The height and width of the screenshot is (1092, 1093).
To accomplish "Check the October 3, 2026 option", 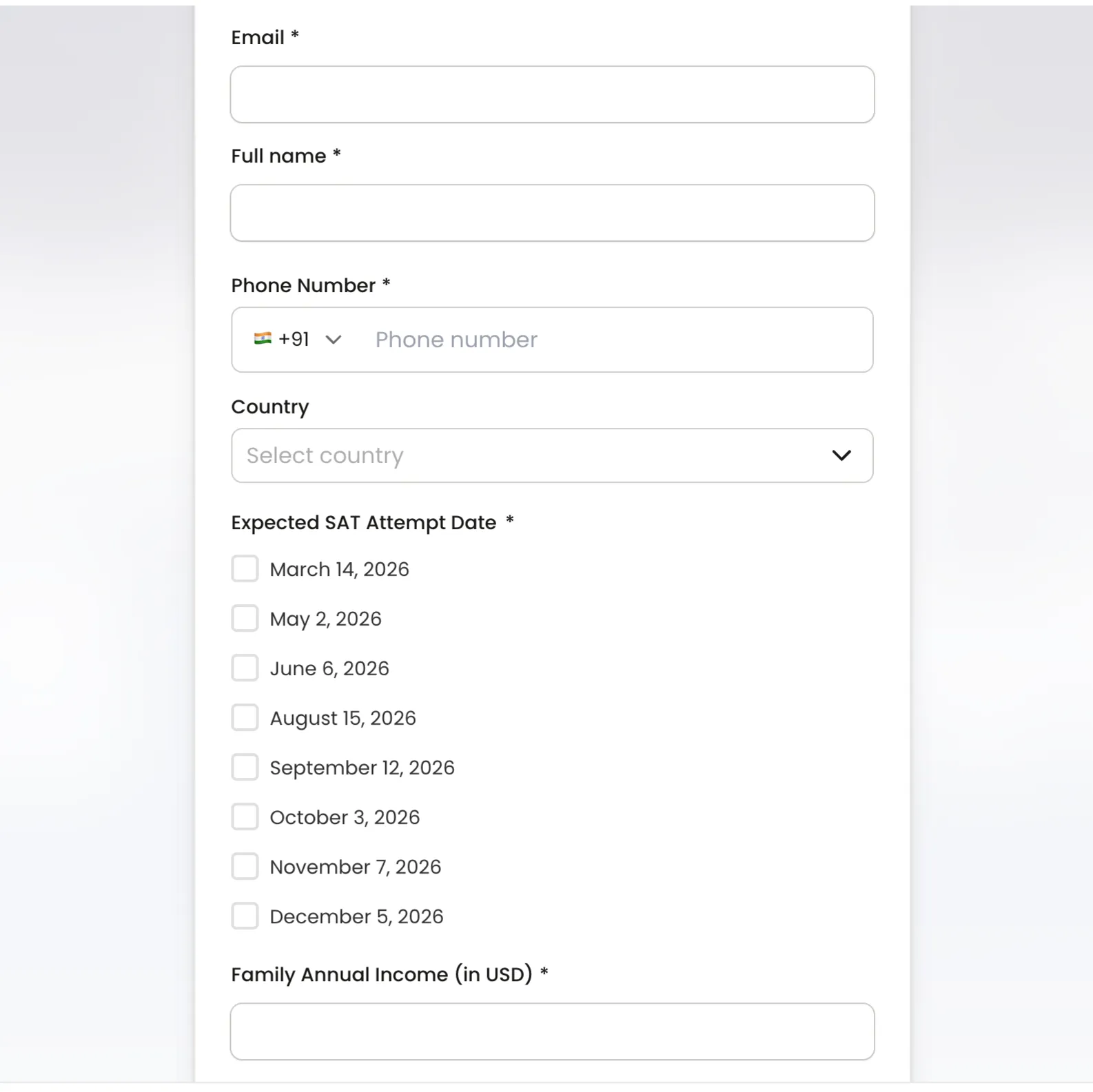I will [x=245, y=816].
